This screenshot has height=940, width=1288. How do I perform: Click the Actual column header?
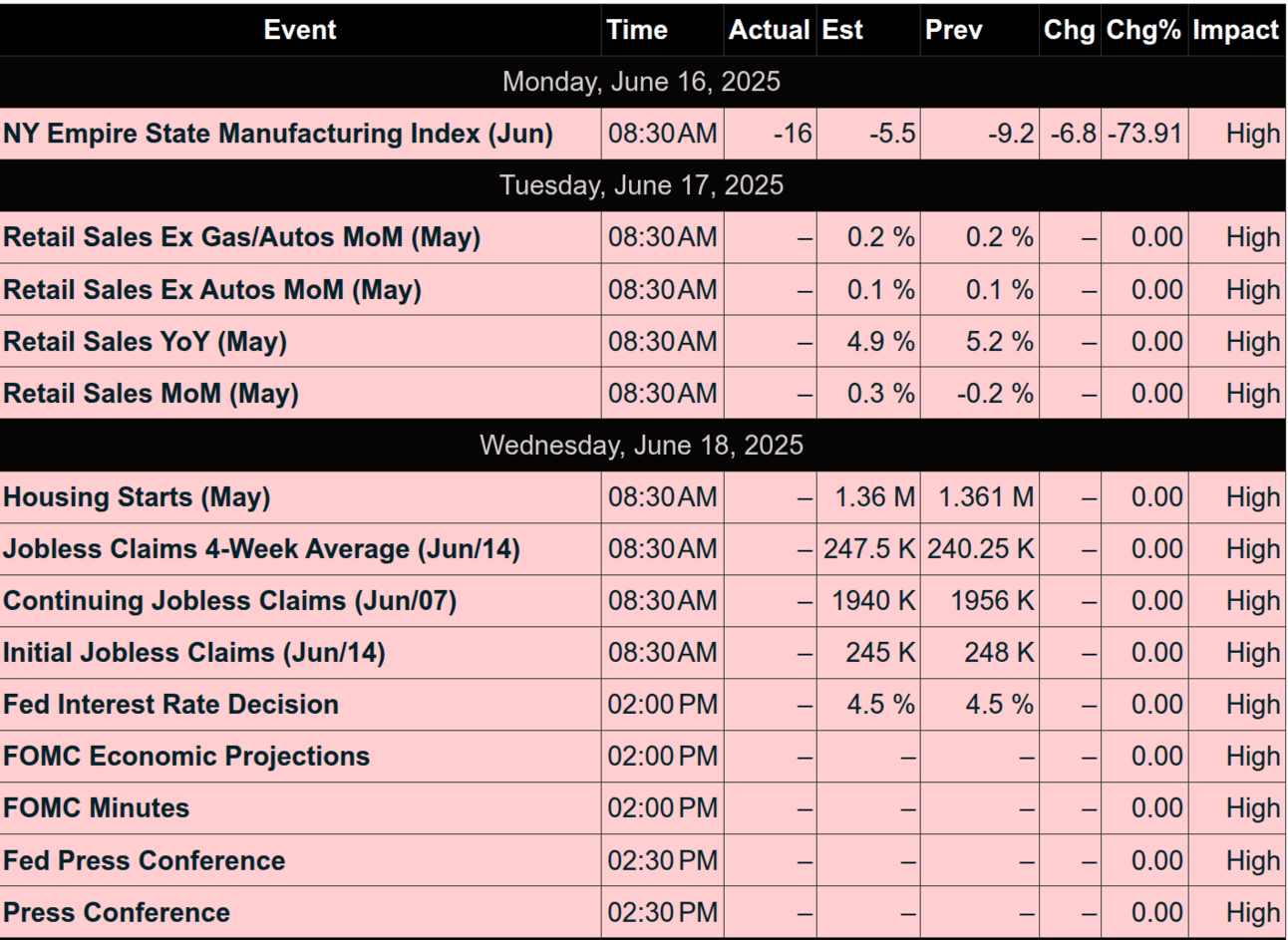769,30
